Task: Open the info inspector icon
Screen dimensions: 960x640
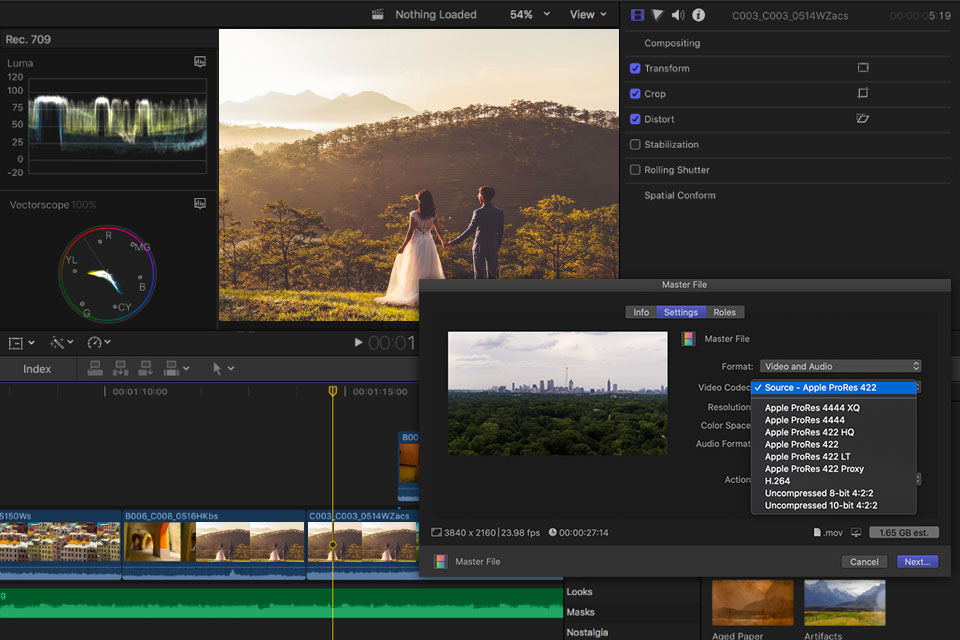Action: click(x=699, y=15)
